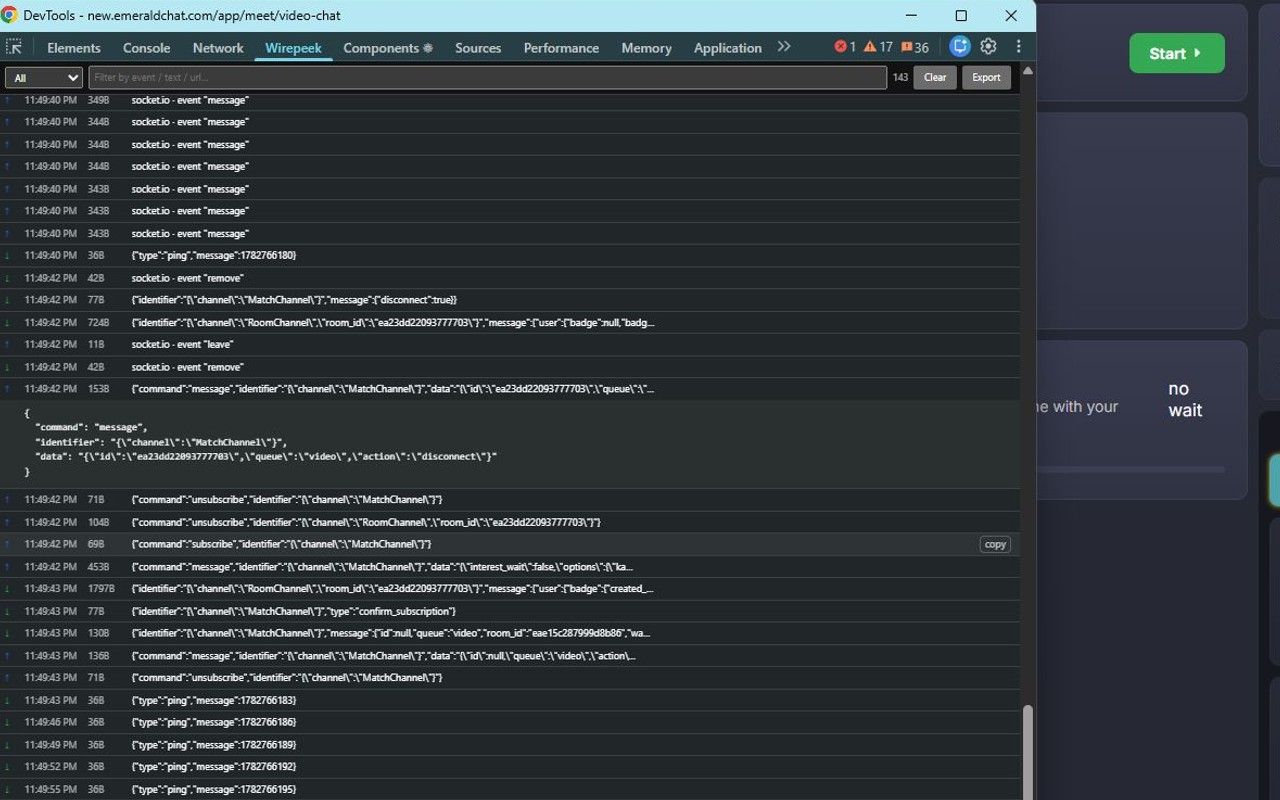Export the captured messages
This screenshot has width=1280, height=800.
click(x=986, y=77)
